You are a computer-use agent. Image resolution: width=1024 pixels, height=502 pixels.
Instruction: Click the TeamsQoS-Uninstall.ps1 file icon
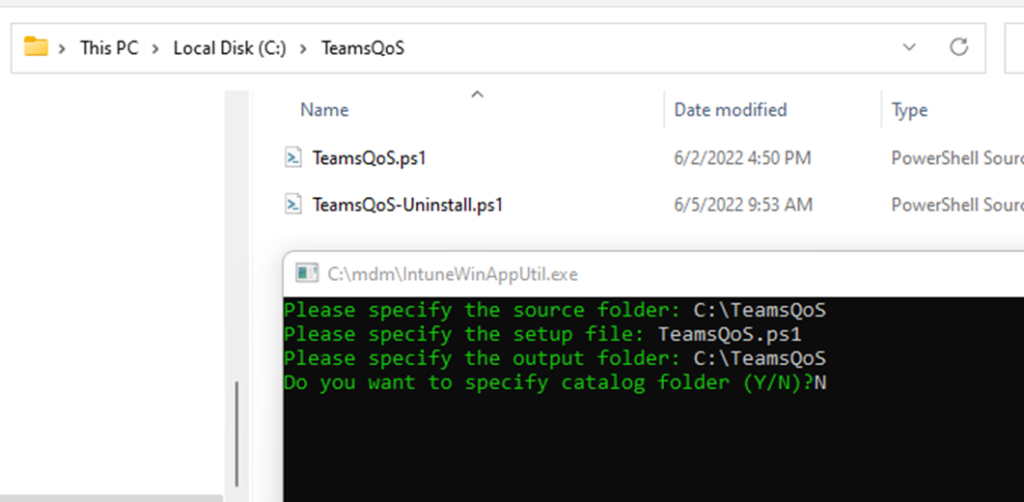click(x=293, y=205)
